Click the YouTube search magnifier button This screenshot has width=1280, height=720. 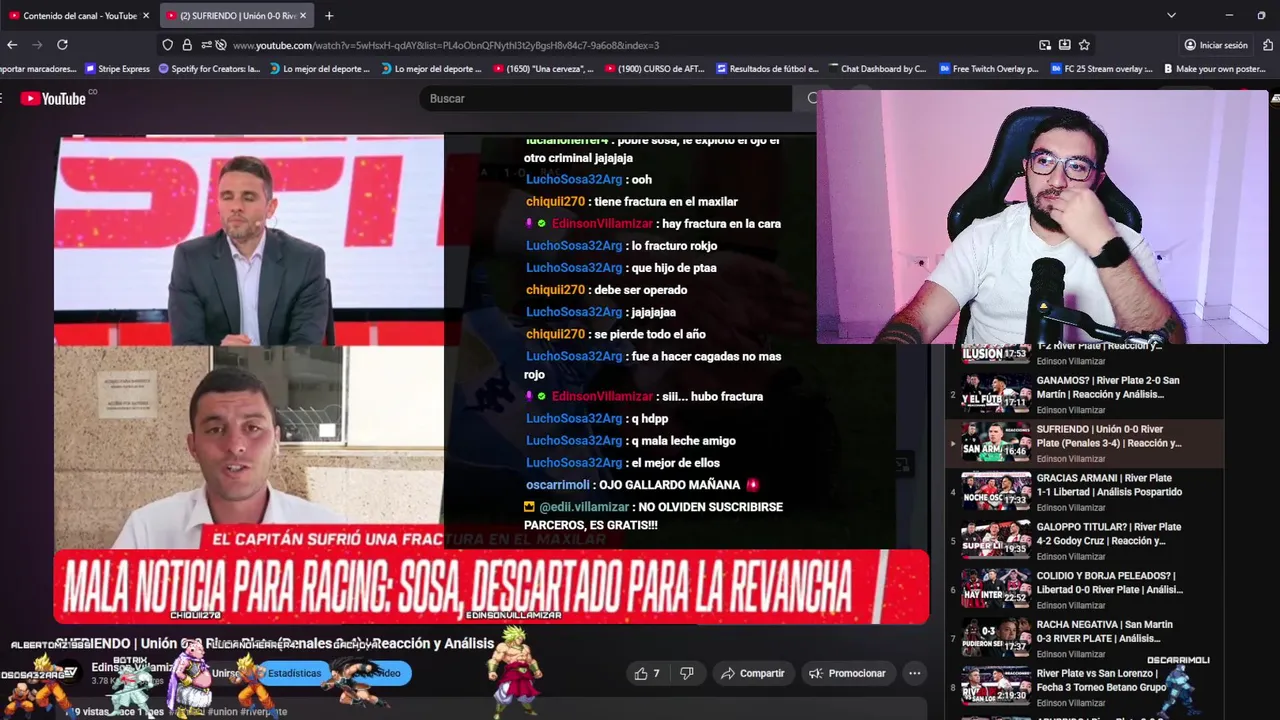click(x=810, y=98)
